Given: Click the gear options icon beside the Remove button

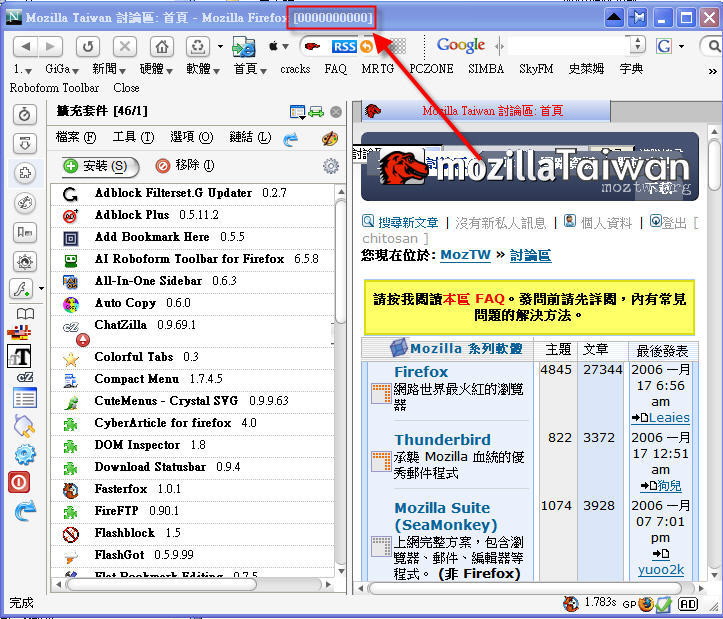Looking at the screenshot, I should pos(331,166).
